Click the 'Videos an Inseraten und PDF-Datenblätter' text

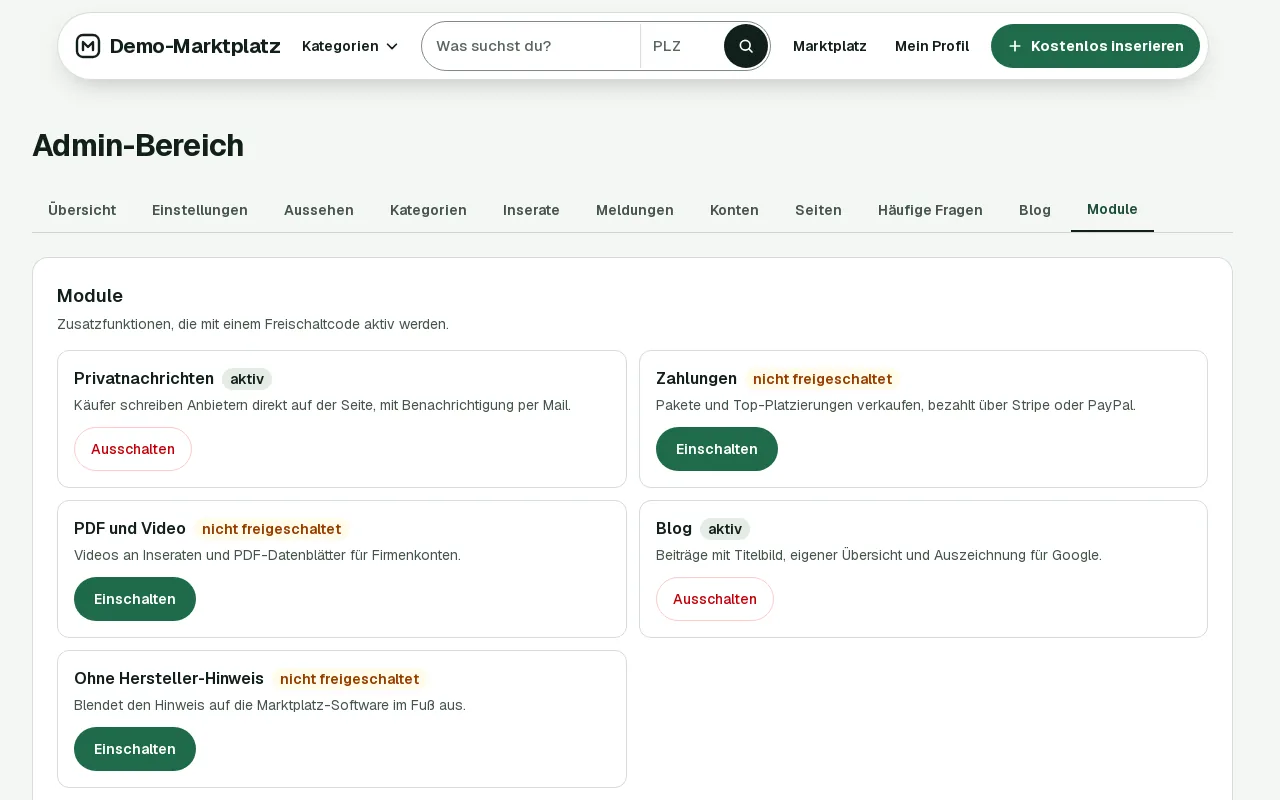[x=267, y=555]
